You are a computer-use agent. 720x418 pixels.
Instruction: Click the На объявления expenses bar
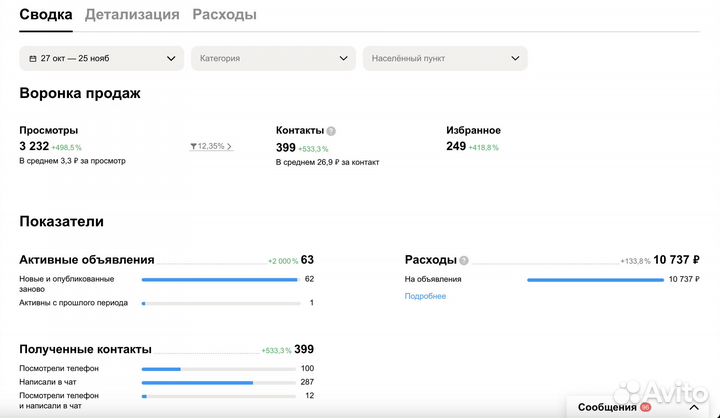pos(595,280)
